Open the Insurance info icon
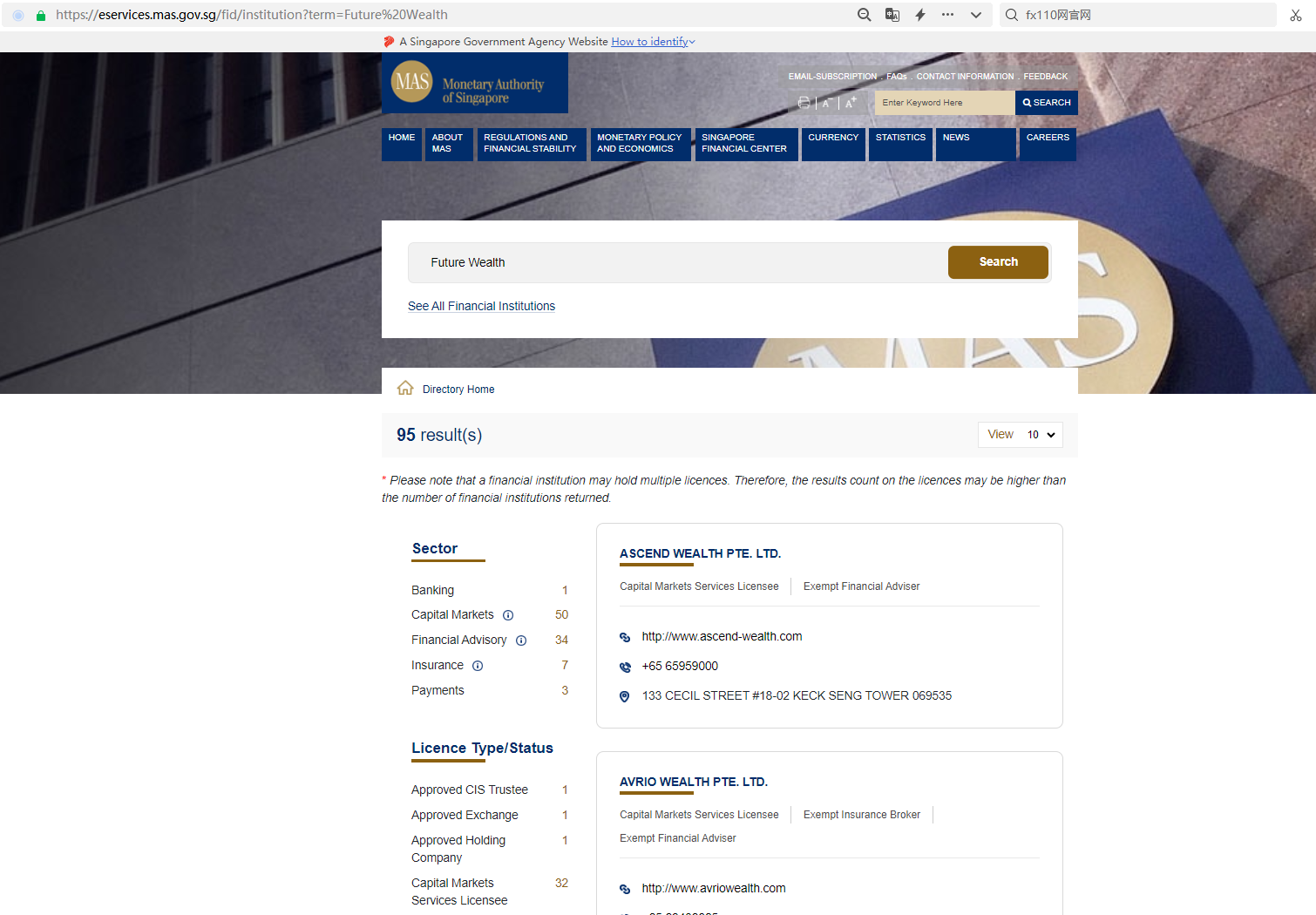This screenshot has height=915, width=1316. (478, 666)
